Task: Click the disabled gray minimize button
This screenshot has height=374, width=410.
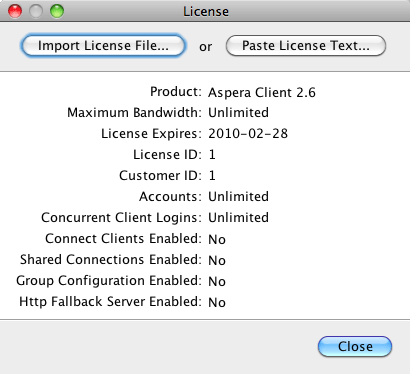Action: 36,11
